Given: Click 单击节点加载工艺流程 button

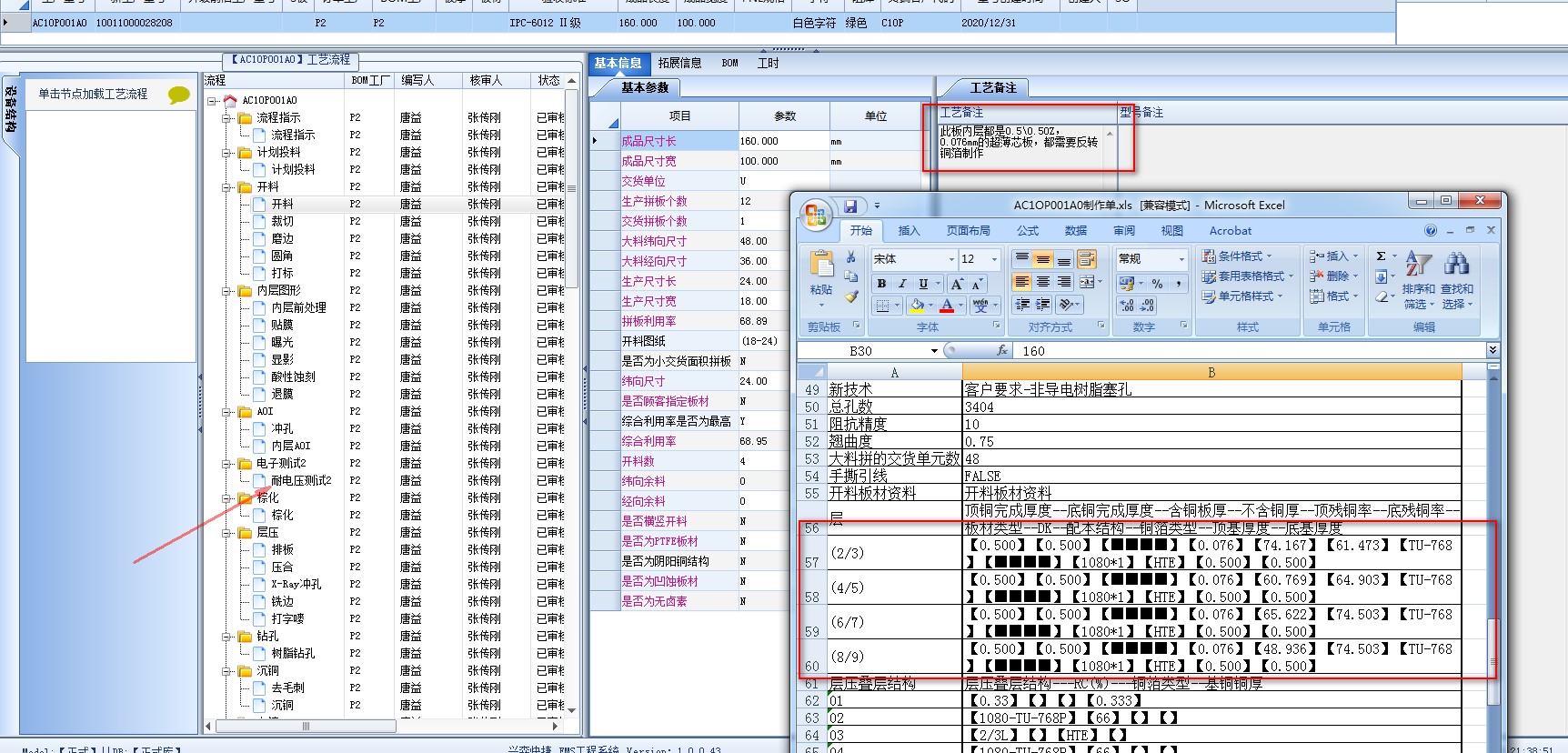Looking at the screenshot, I should tap(93, 95).
